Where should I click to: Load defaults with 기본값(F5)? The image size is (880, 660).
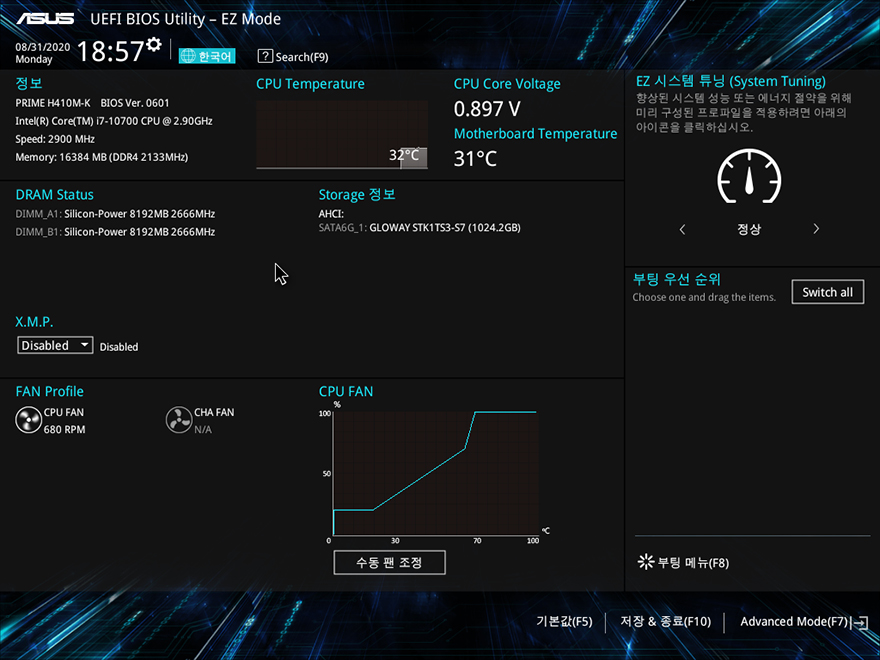(x=564, y=622)
